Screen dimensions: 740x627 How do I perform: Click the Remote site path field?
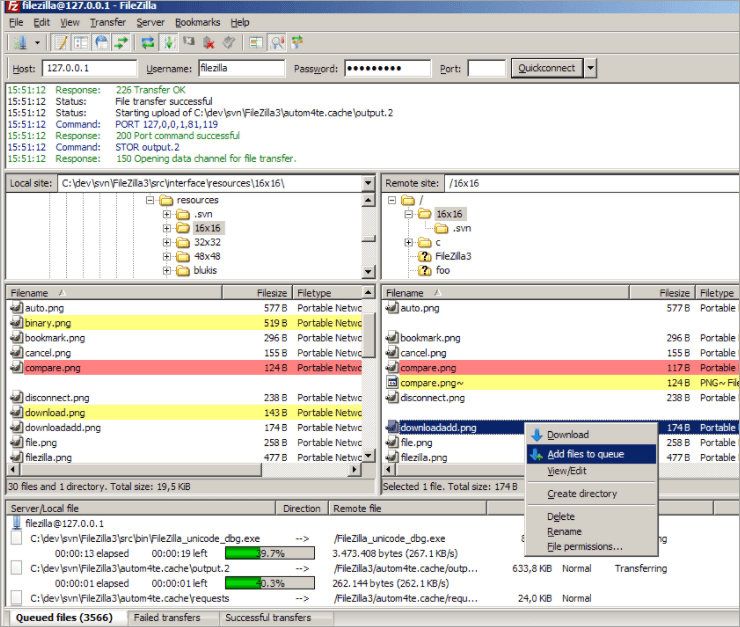(592, 183)
